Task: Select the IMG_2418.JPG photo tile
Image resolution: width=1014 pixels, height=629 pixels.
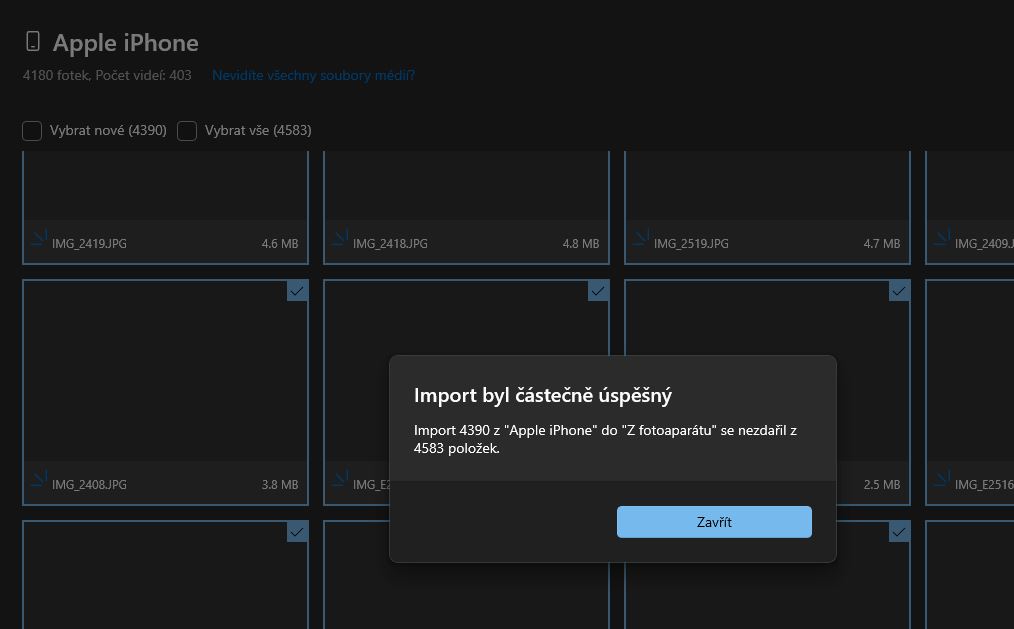Action: (x=466, y=190)
